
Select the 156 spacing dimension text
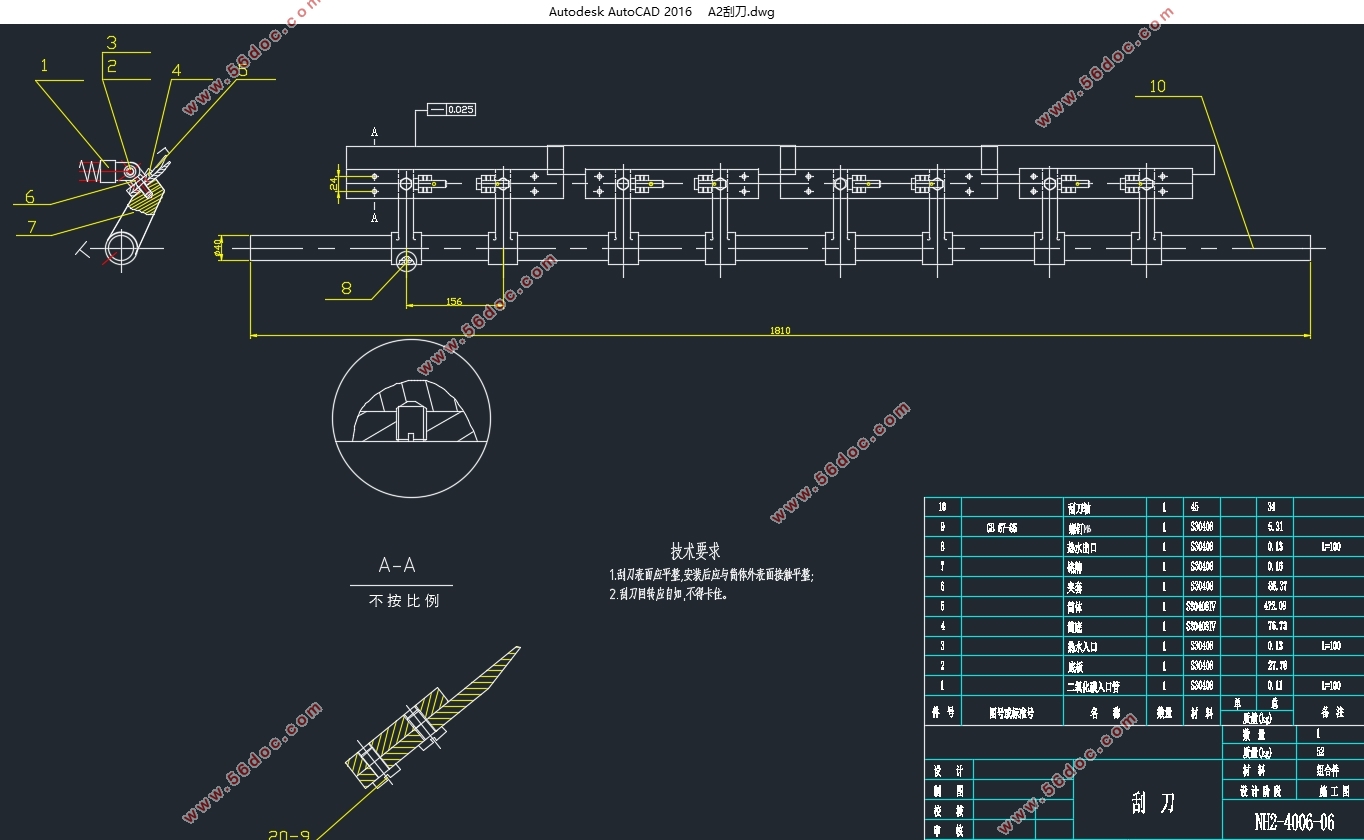point(454,301)
